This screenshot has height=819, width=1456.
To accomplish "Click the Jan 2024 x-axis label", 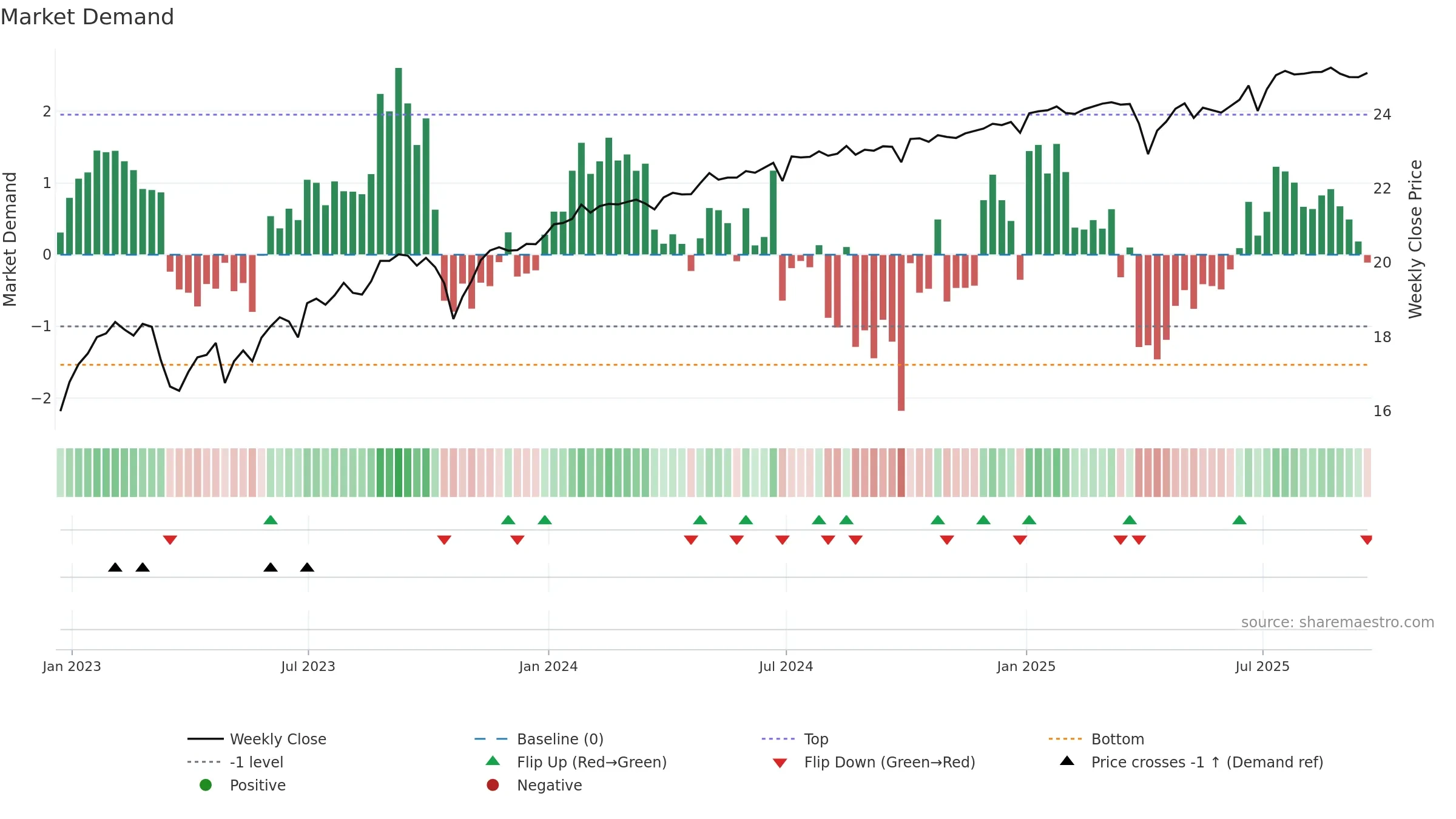I will tap(548, 666).
